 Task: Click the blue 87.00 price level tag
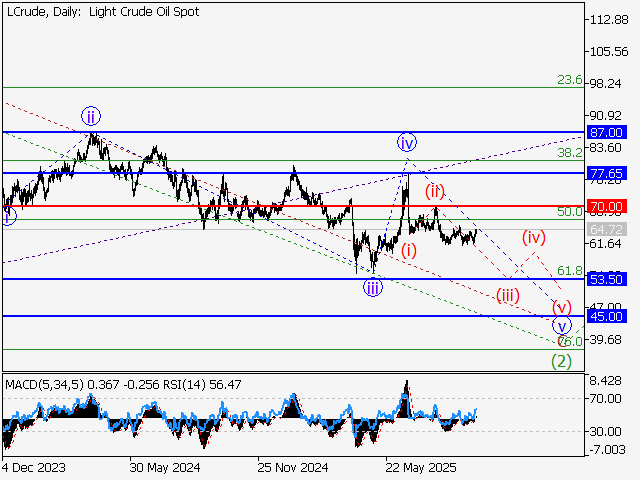(607, 132)
